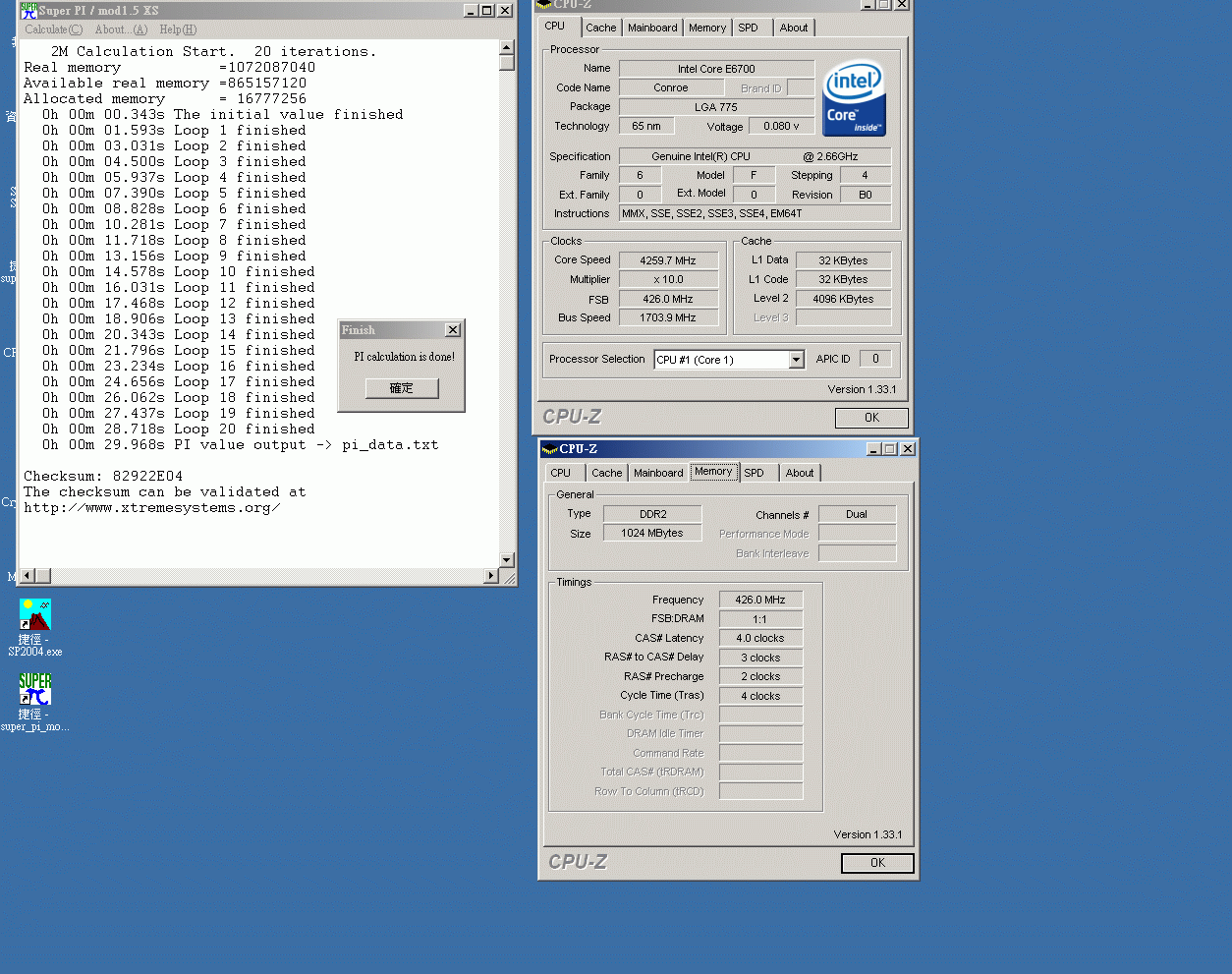This screenshot has height=974, width=1232.
Task: Switch to Mainboard tab in upper CPU-Z
Action: click(652, 28)
